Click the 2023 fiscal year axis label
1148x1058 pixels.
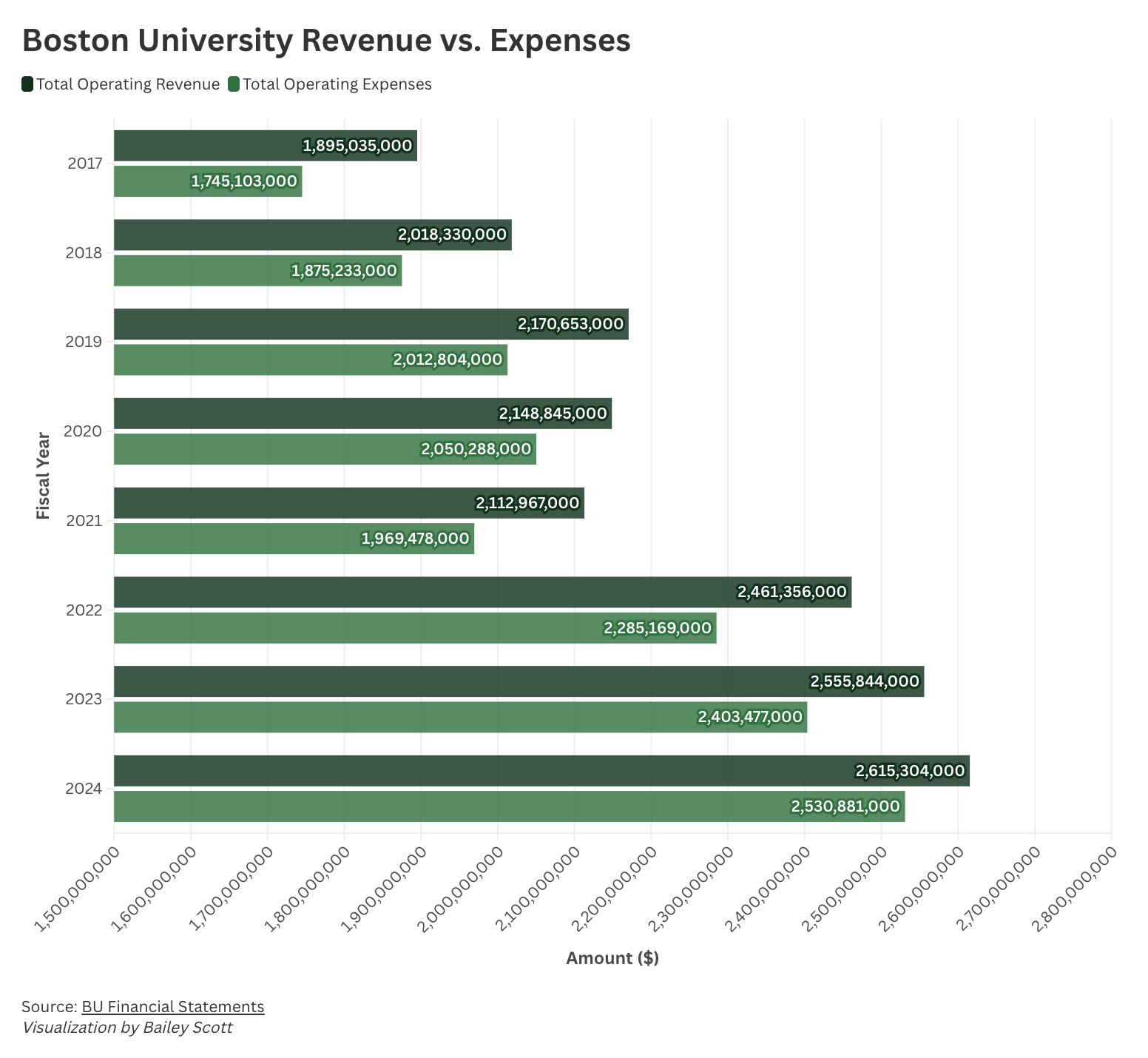83,699
